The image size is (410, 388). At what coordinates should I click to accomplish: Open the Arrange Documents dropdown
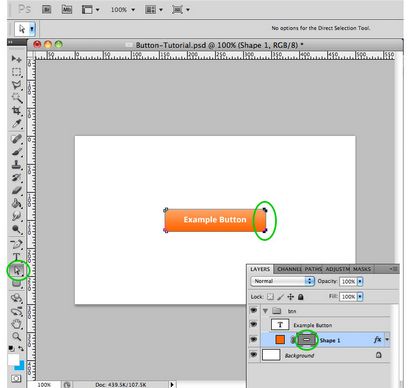pyautogui.click(x=154, y=10)
